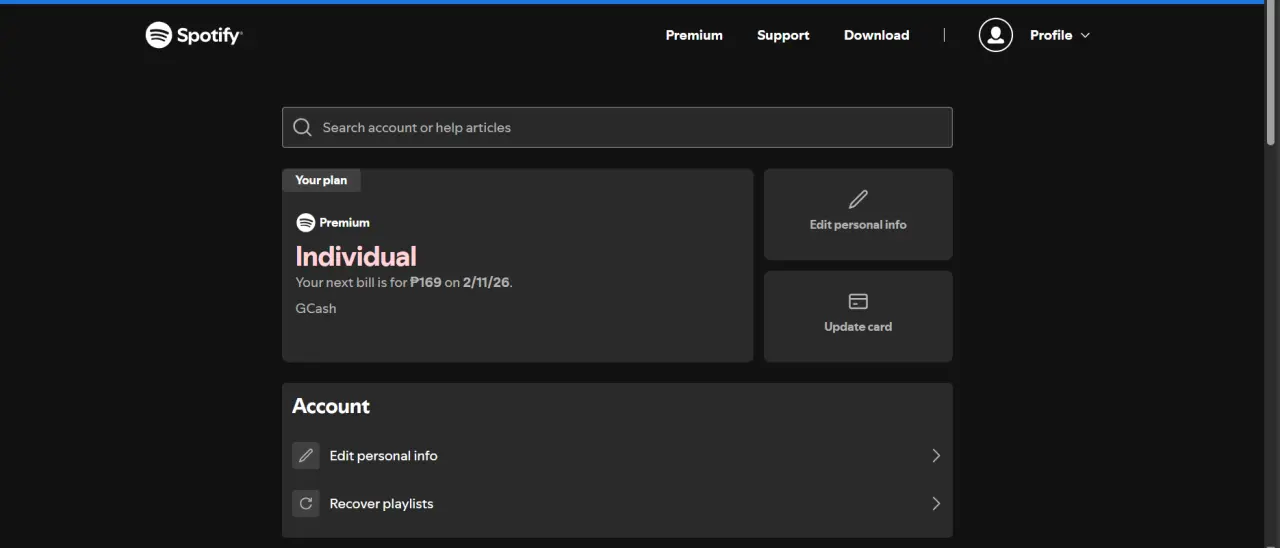The width and height of the screenshot is (1280, 548).
Task: Click the Spotify logo in the header
Action: click(194, 35)
